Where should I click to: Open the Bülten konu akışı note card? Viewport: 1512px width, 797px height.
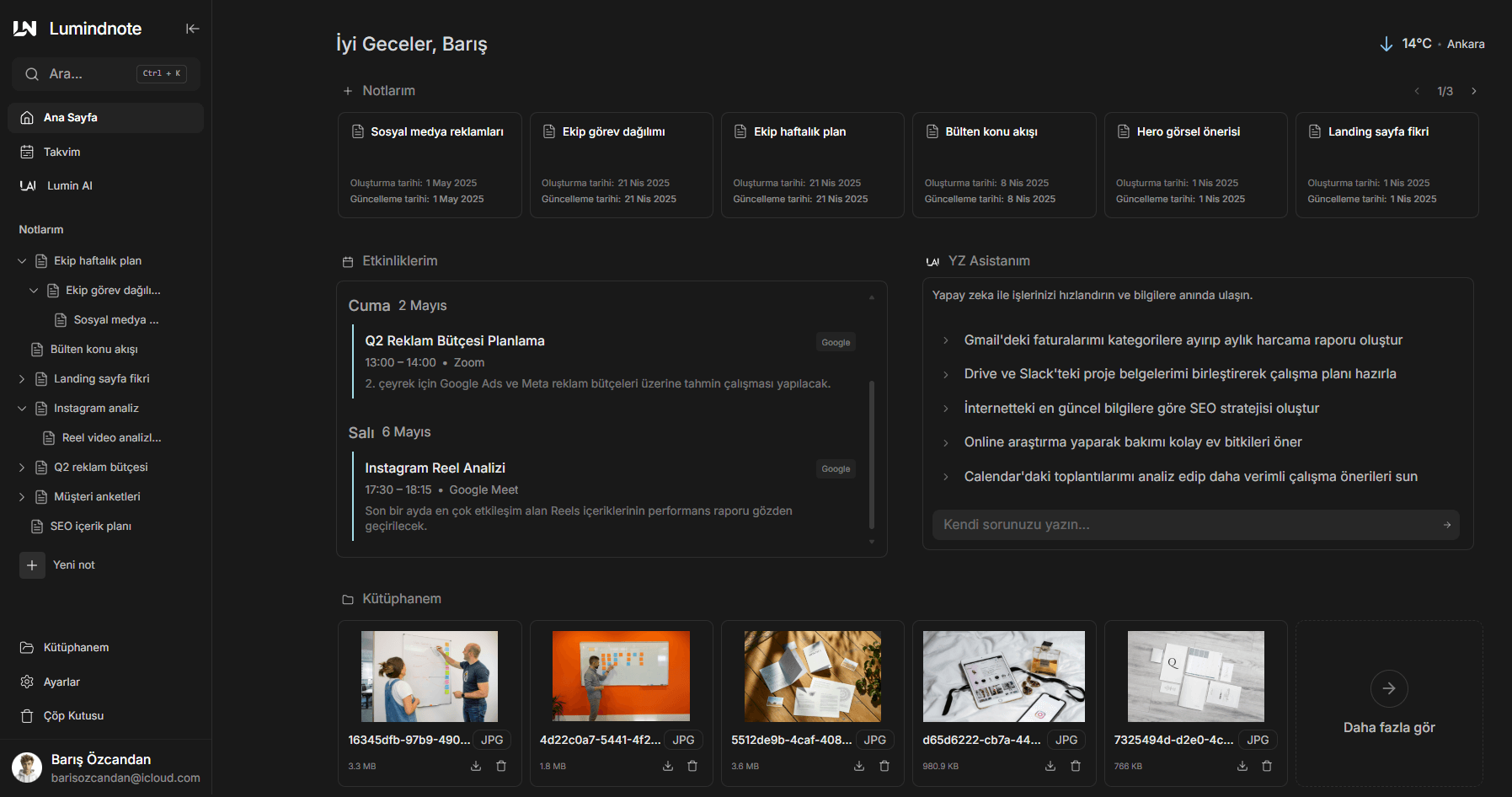click(1004, 165)
